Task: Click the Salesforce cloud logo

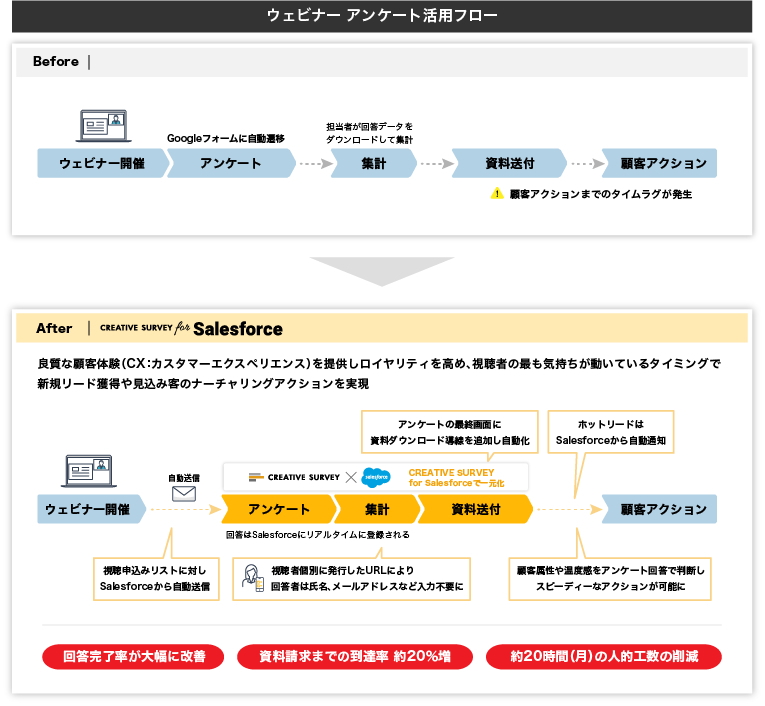Action: pyautogui.click(x=376, y=477)
